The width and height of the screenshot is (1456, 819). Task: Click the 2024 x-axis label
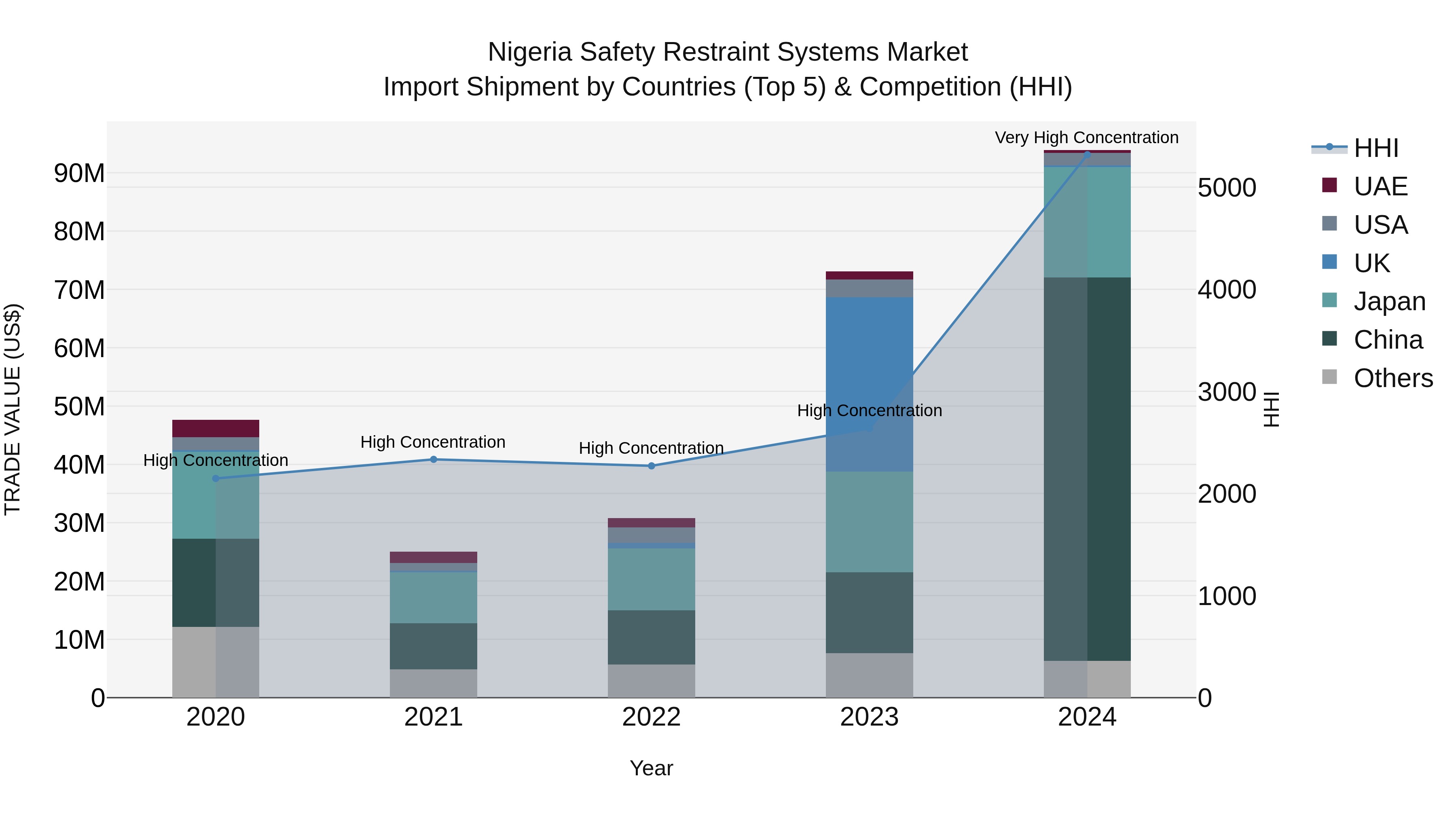(1087, 717)
